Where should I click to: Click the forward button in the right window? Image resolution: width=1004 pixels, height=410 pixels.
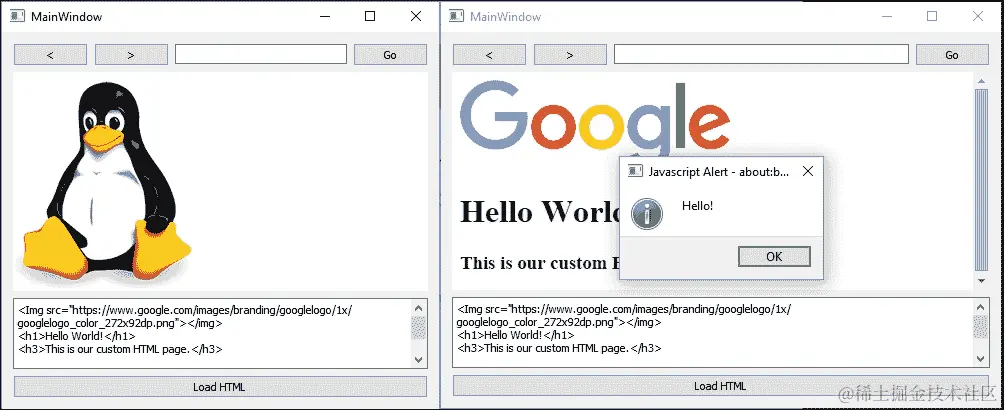coord(570,55)
